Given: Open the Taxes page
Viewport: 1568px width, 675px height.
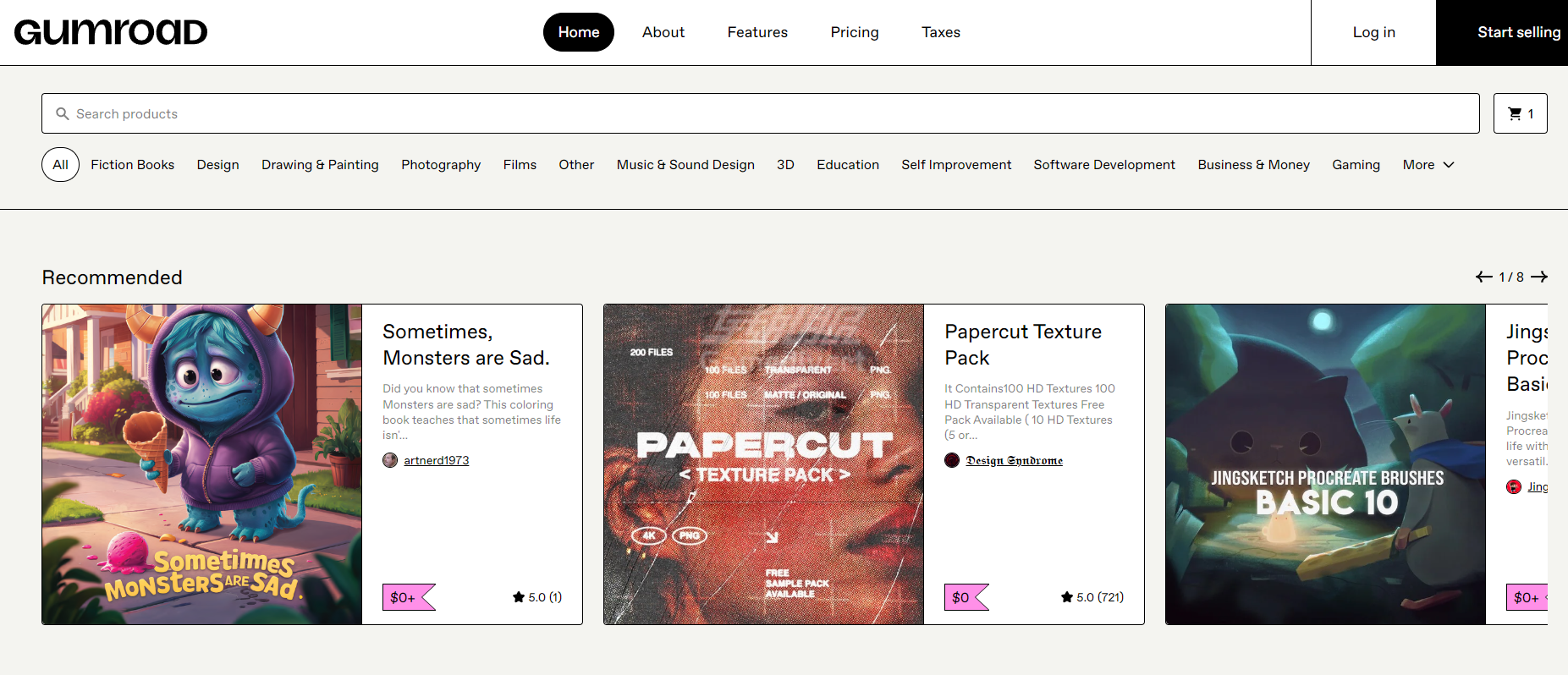Looking at the screenshot, I should (941, 32).
